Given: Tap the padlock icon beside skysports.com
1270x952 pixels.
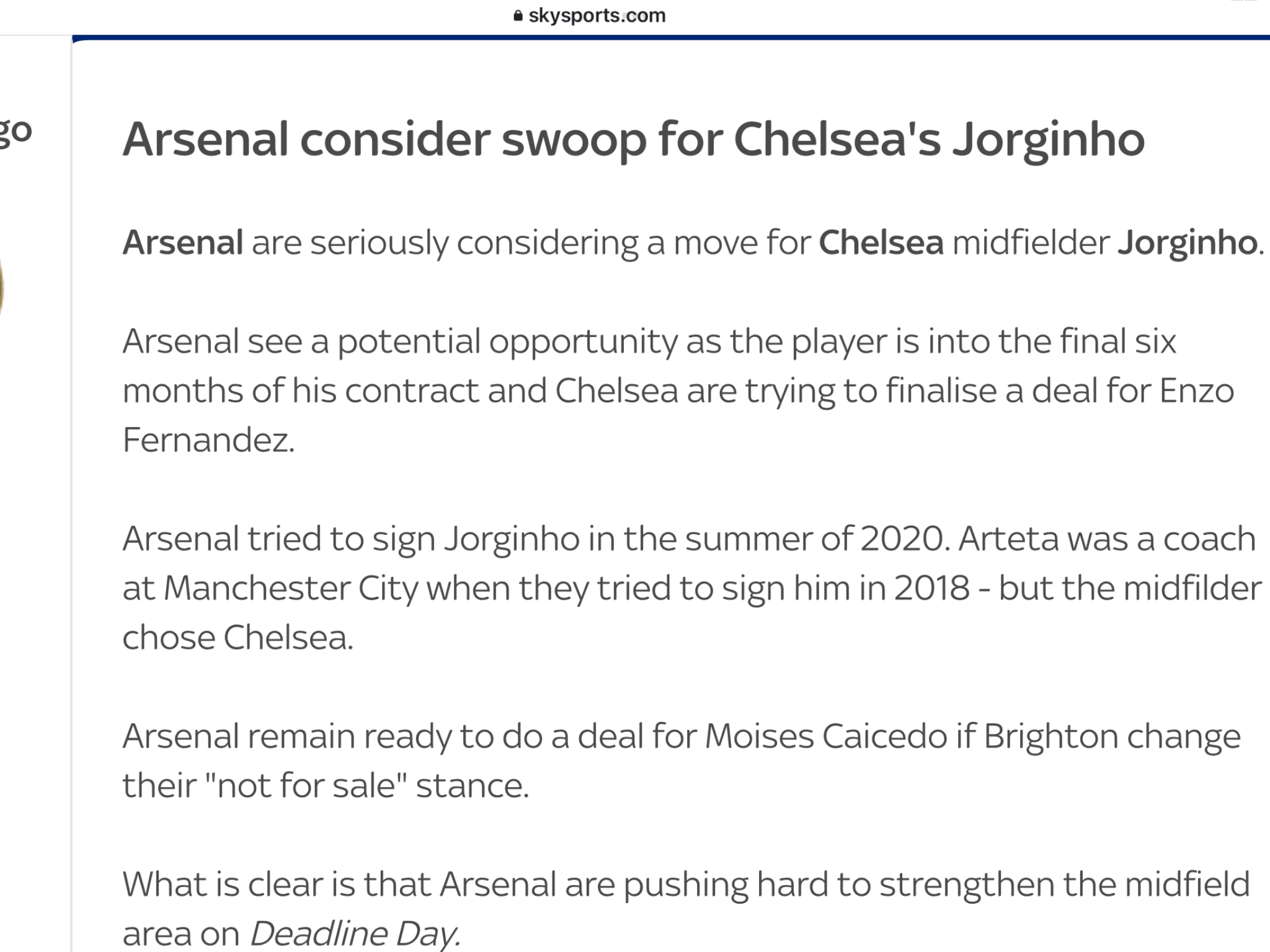Looking at the screenshot, I should pyautogui.click(x=518, y=15).
